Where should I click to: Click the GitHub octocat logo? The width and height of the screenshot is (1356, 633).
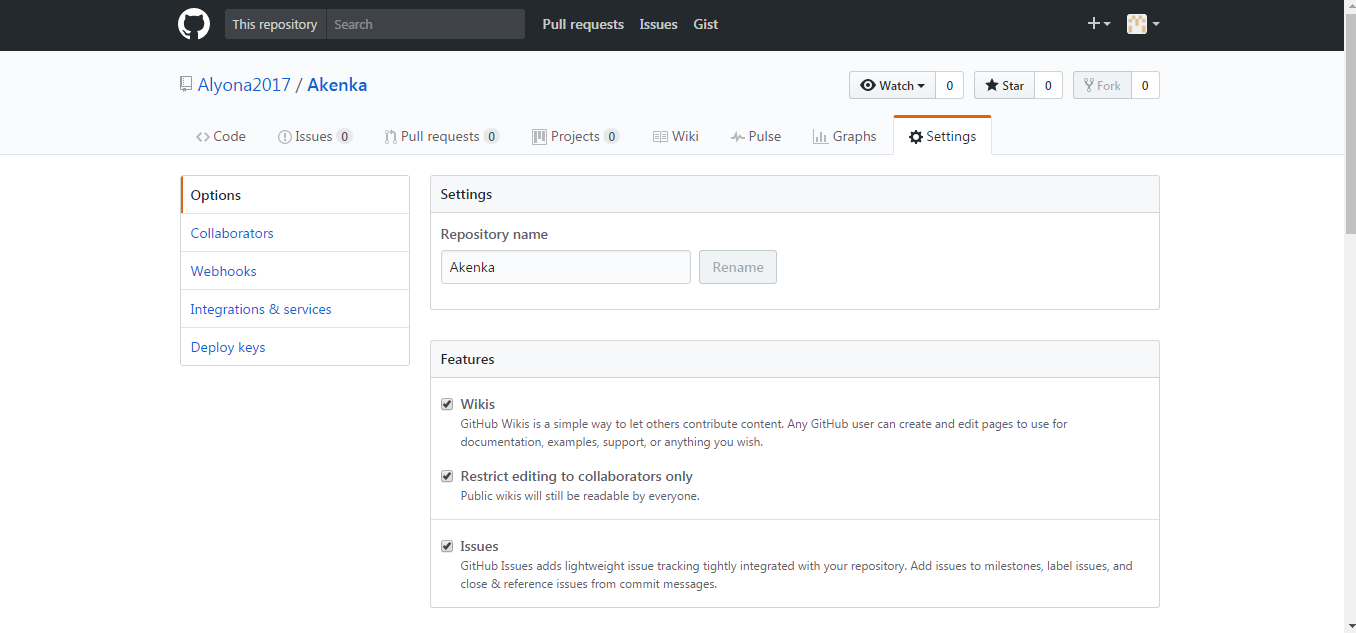pos(193,23)
